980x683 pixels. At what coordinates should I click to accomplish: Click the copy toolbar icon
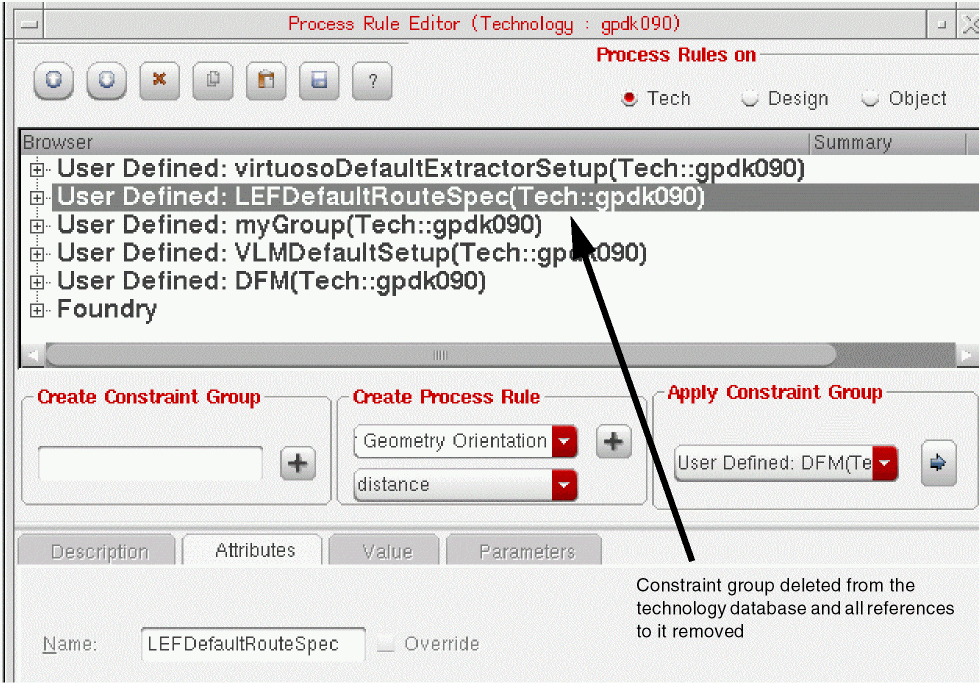click(x=213, y=81)
